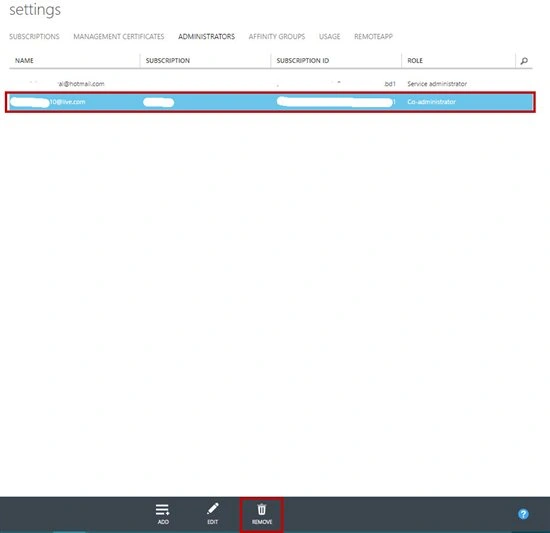550x533 pixels.
Task: Select the live.com administrator name cell
Action: (67, 102)
